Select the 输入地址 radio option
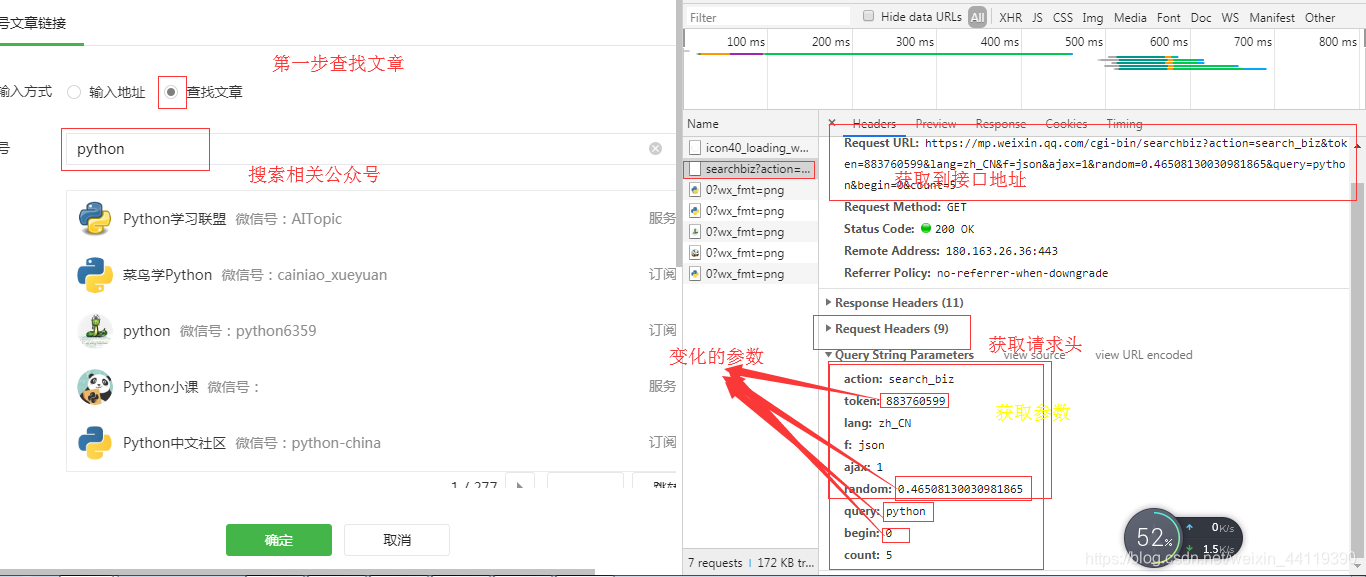Viewport: 1366px width, 577px height. (74, 92)
